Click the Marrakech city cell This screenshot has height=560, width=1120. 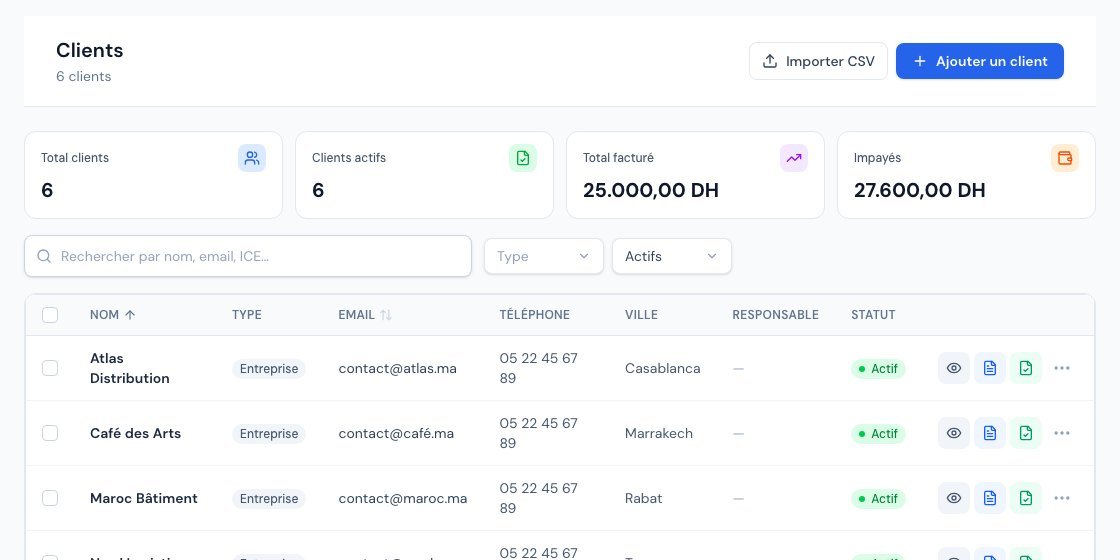click(x=659, y=434)
